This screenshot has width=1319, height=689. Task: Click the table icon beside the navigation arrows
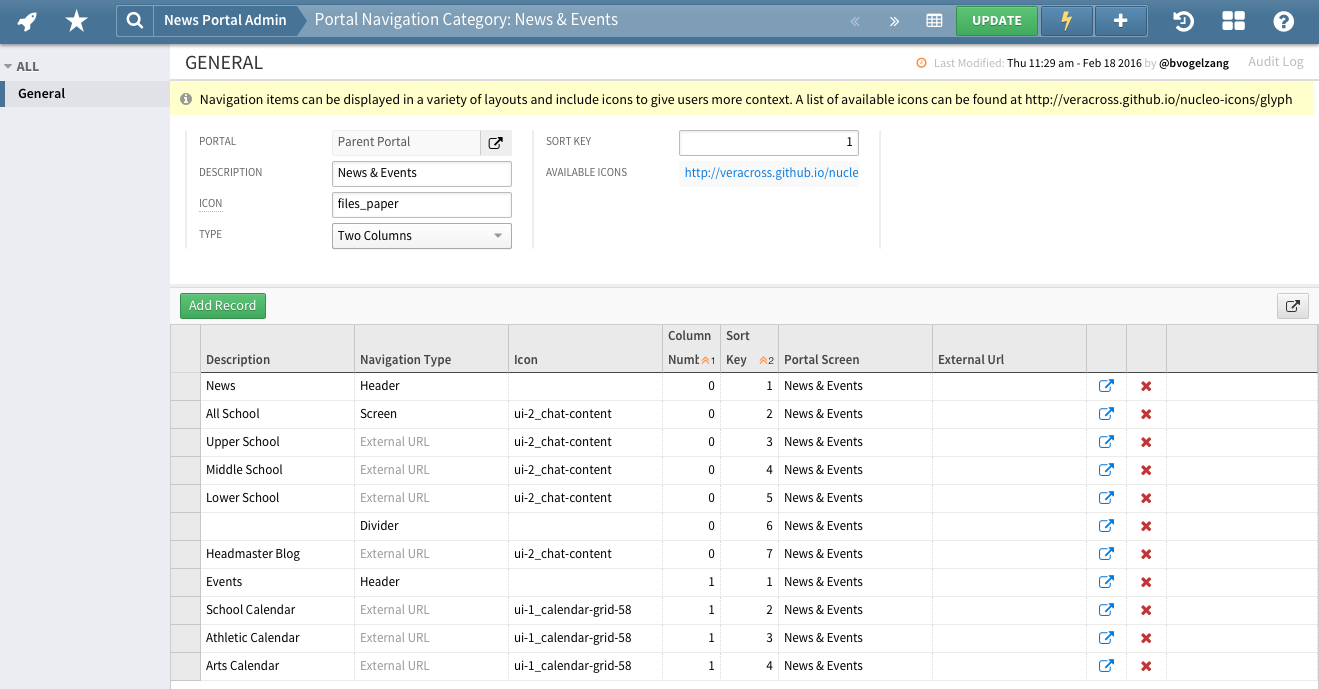tap(936, 20)
